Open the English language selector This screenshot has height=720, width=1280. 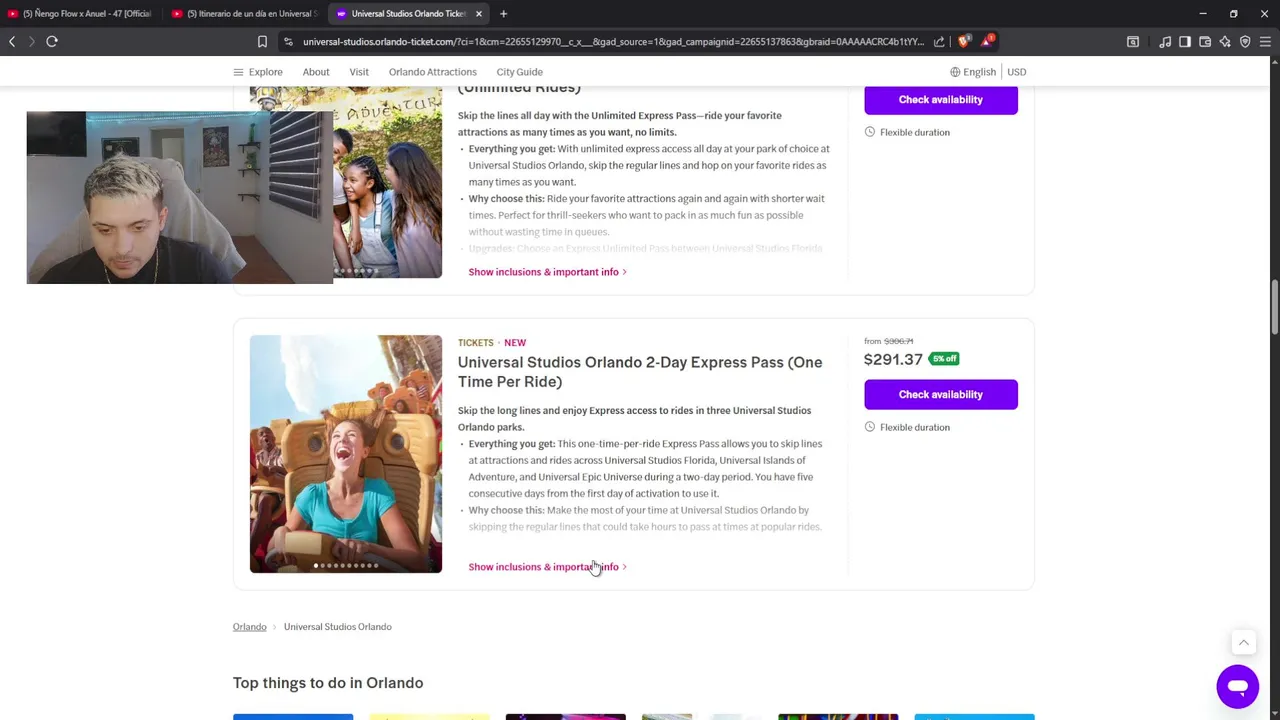[973, 72]
